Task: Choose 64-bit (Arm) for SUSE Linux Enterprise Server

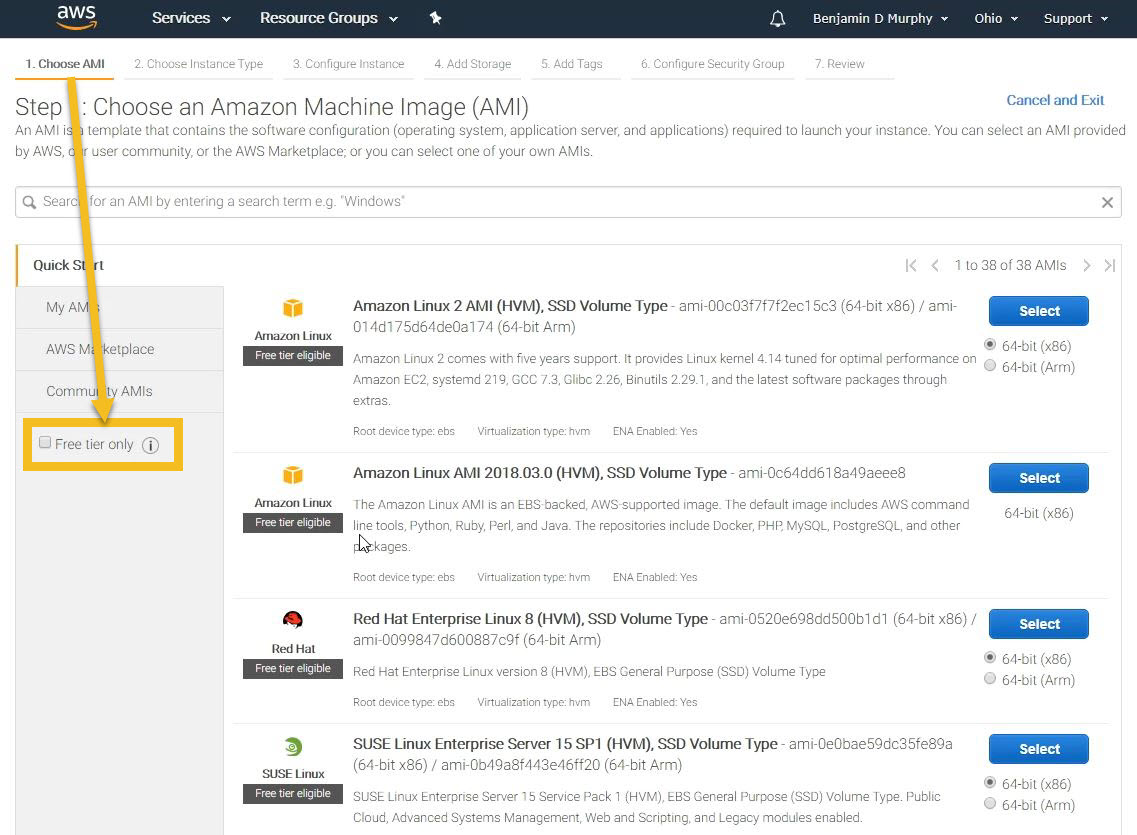Action: pos(990,803)
